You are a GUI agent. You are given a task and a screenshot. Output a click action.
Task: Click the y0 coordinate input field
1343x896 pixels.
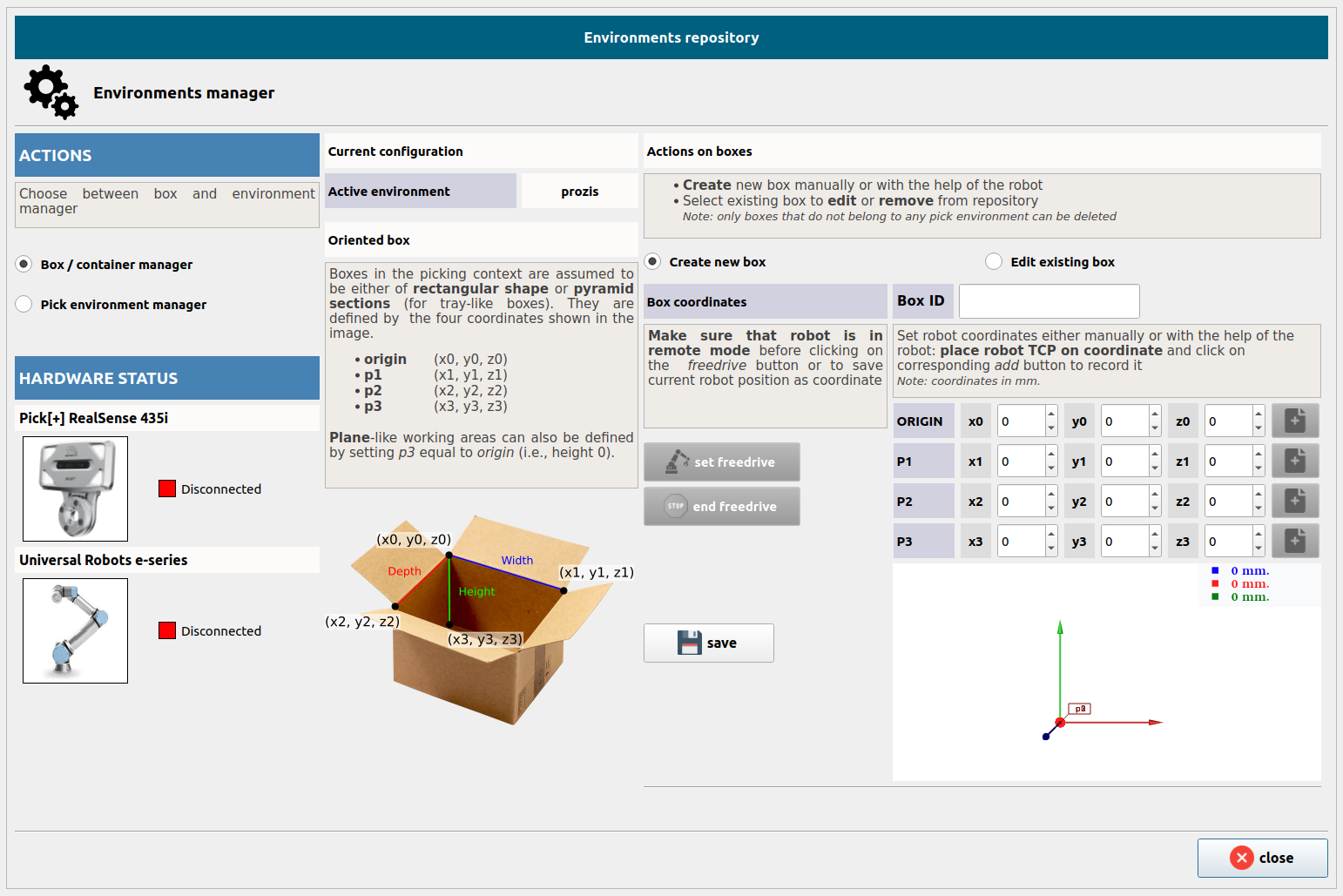(1124, 421)
